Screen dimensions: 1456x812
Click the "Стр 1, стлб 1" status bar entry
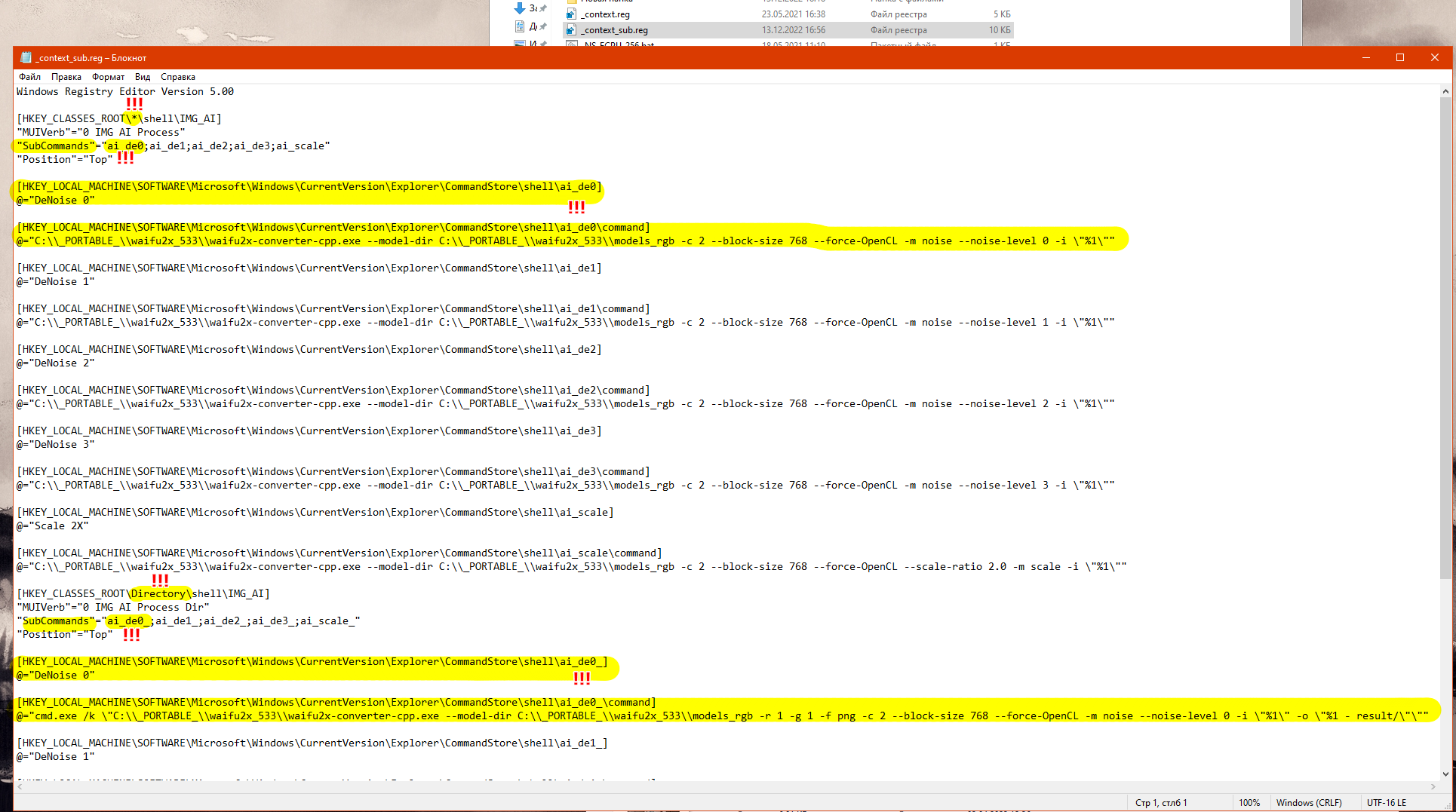[1161, 803]
